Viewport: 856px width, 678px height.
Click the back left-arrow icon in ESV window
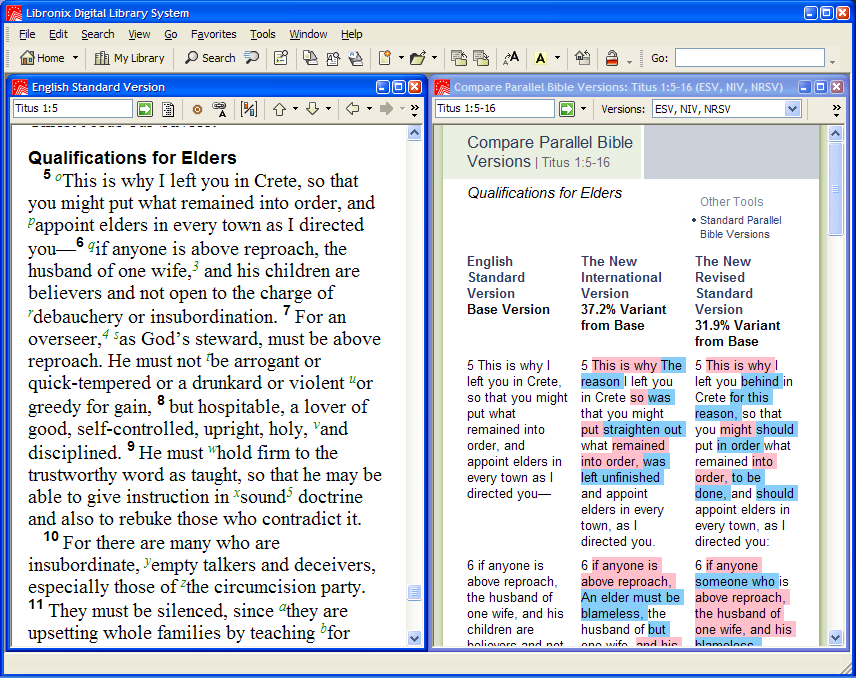(x=353, y=109)
